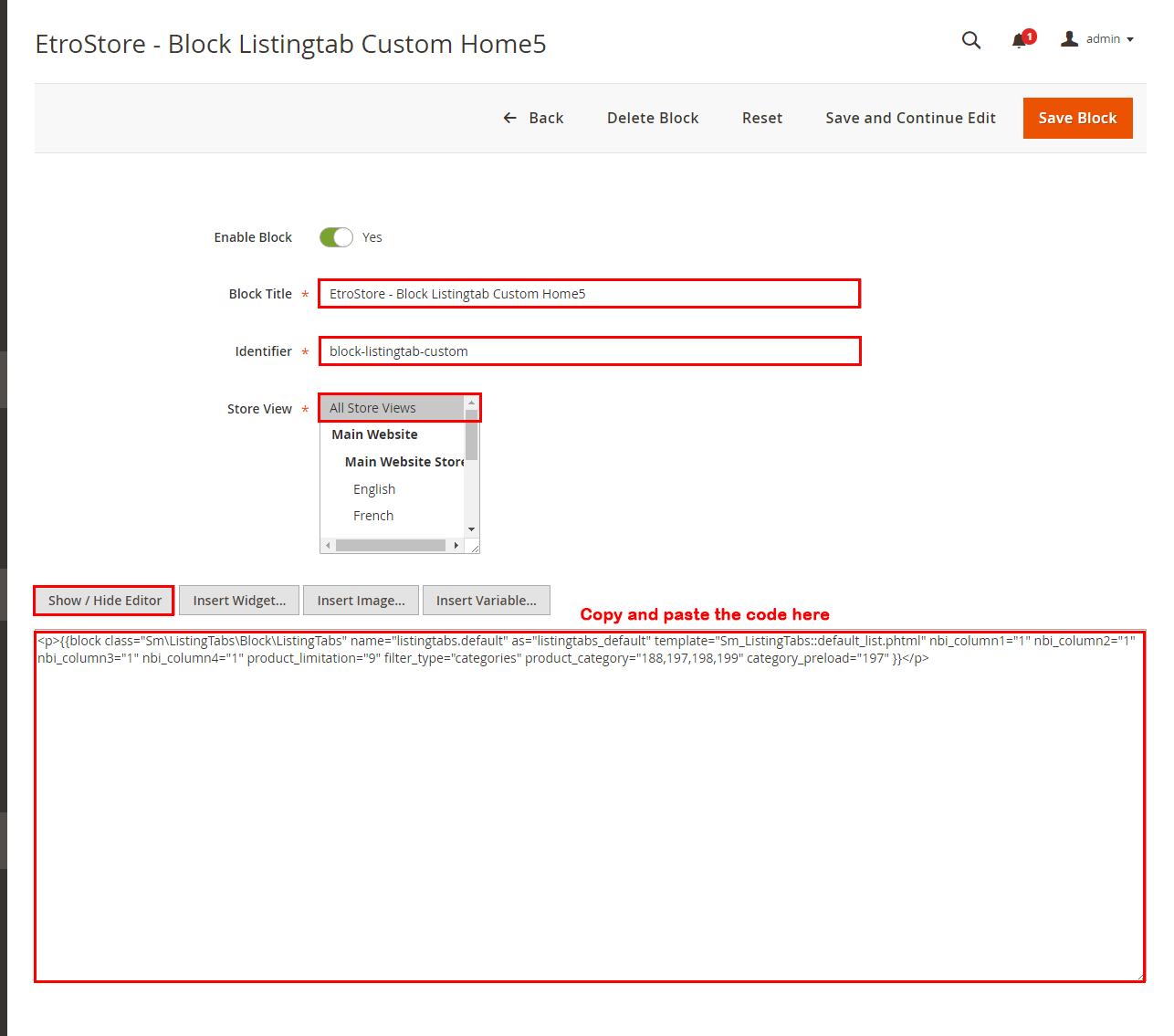This screenshot has height=1036, width=1174.
Task: Click Insert Variable... button
Action: click(x=487, y=601)
